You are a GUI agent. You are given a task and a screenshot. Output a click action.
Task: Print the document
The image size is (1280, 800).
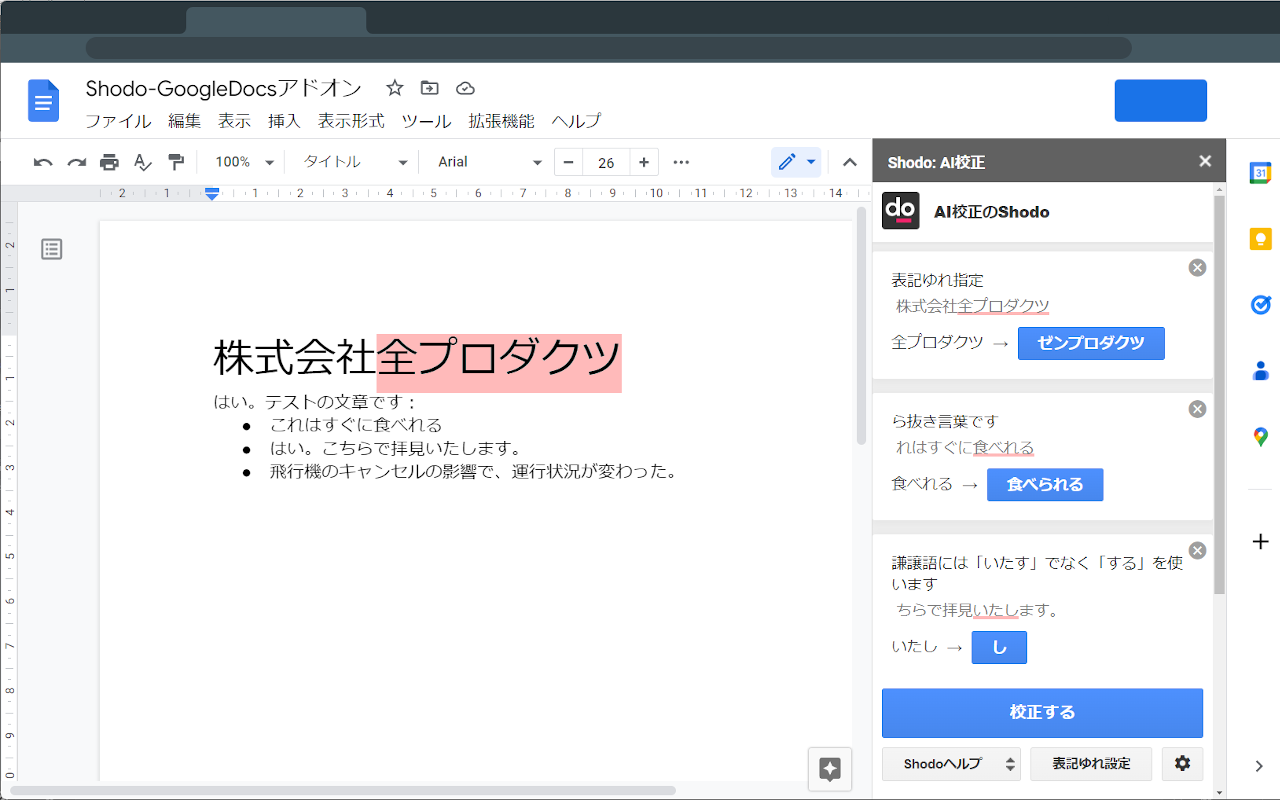tap(110, 162)
